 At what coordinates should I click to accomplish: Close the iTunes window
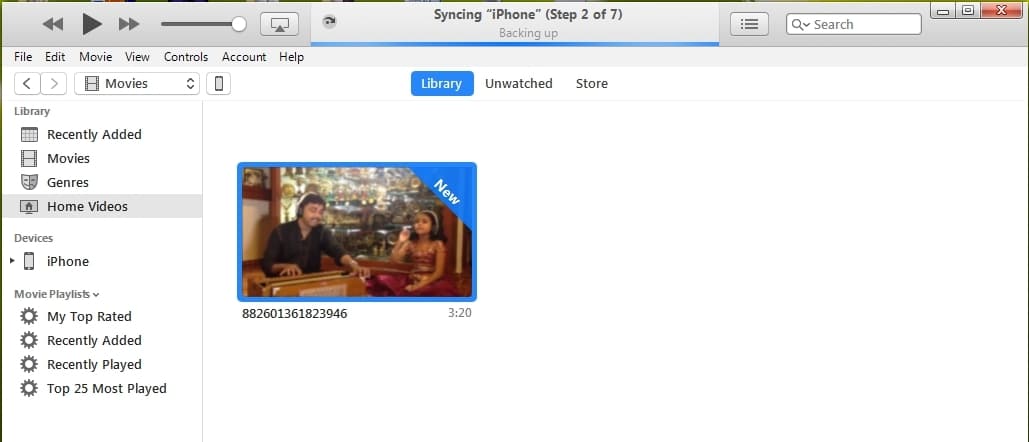(x=1003, y=10)
